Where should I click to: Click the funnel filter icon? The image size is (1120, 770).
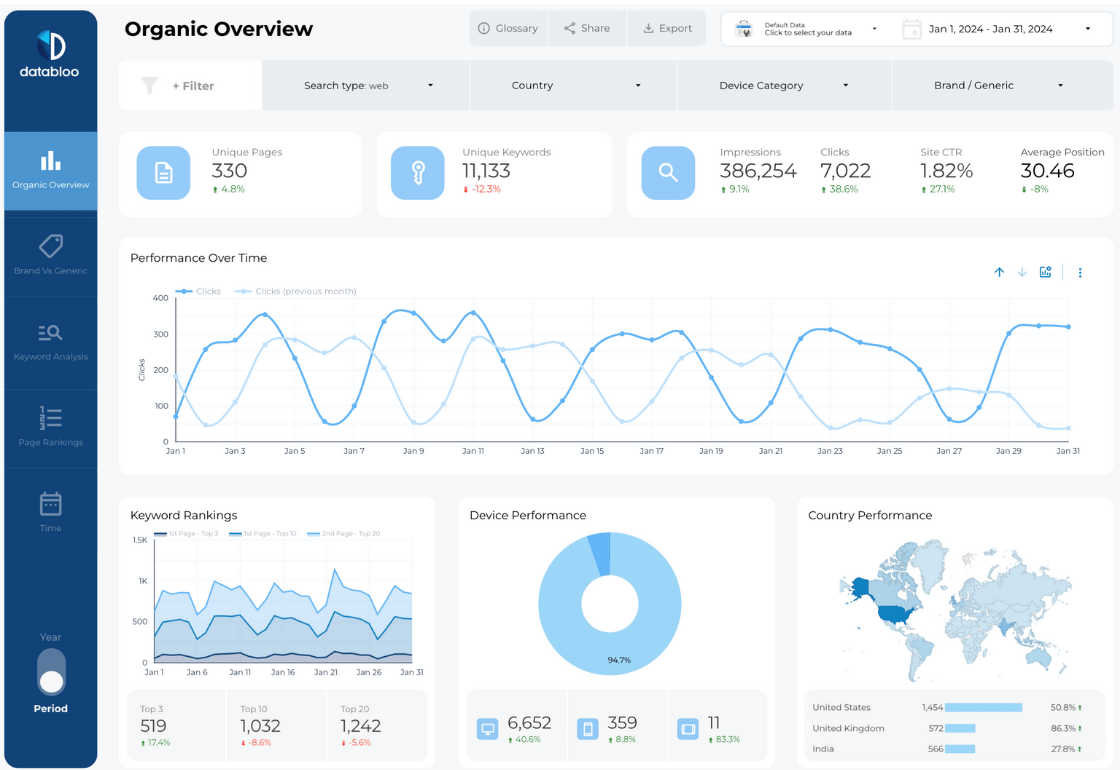click(149, 86)
